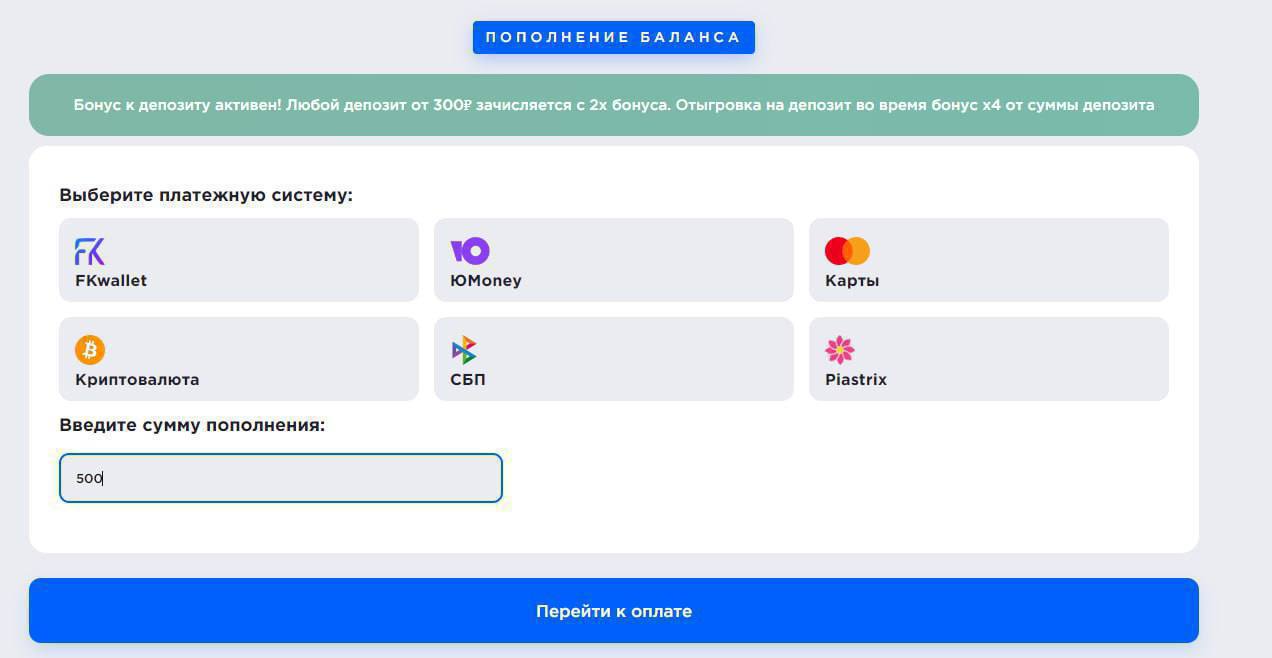This screenshot has height=658, width=1272.
Task: Click the purple ЮMoney logo icon
Action: 470,251
